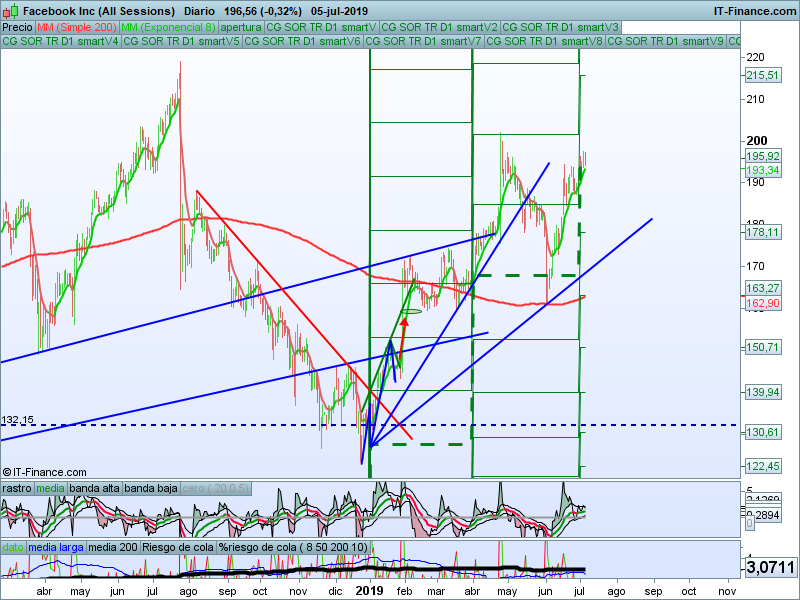The height and width of the screenshot is (600, 800).
Task: Click the red 162,90 moving average price tag
Action: click(762, 304)
